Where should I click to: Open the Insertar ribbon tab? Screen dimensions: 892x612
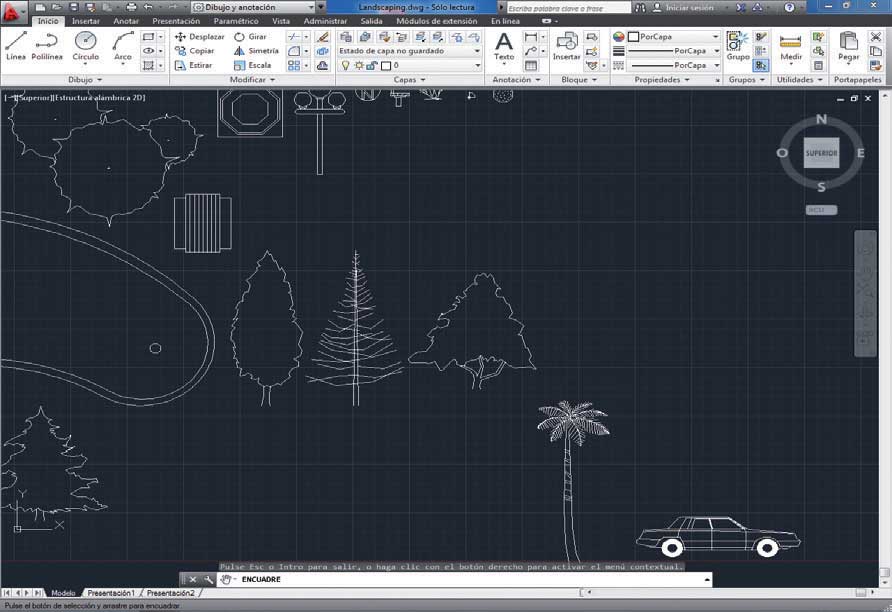(x=86, y=21)
